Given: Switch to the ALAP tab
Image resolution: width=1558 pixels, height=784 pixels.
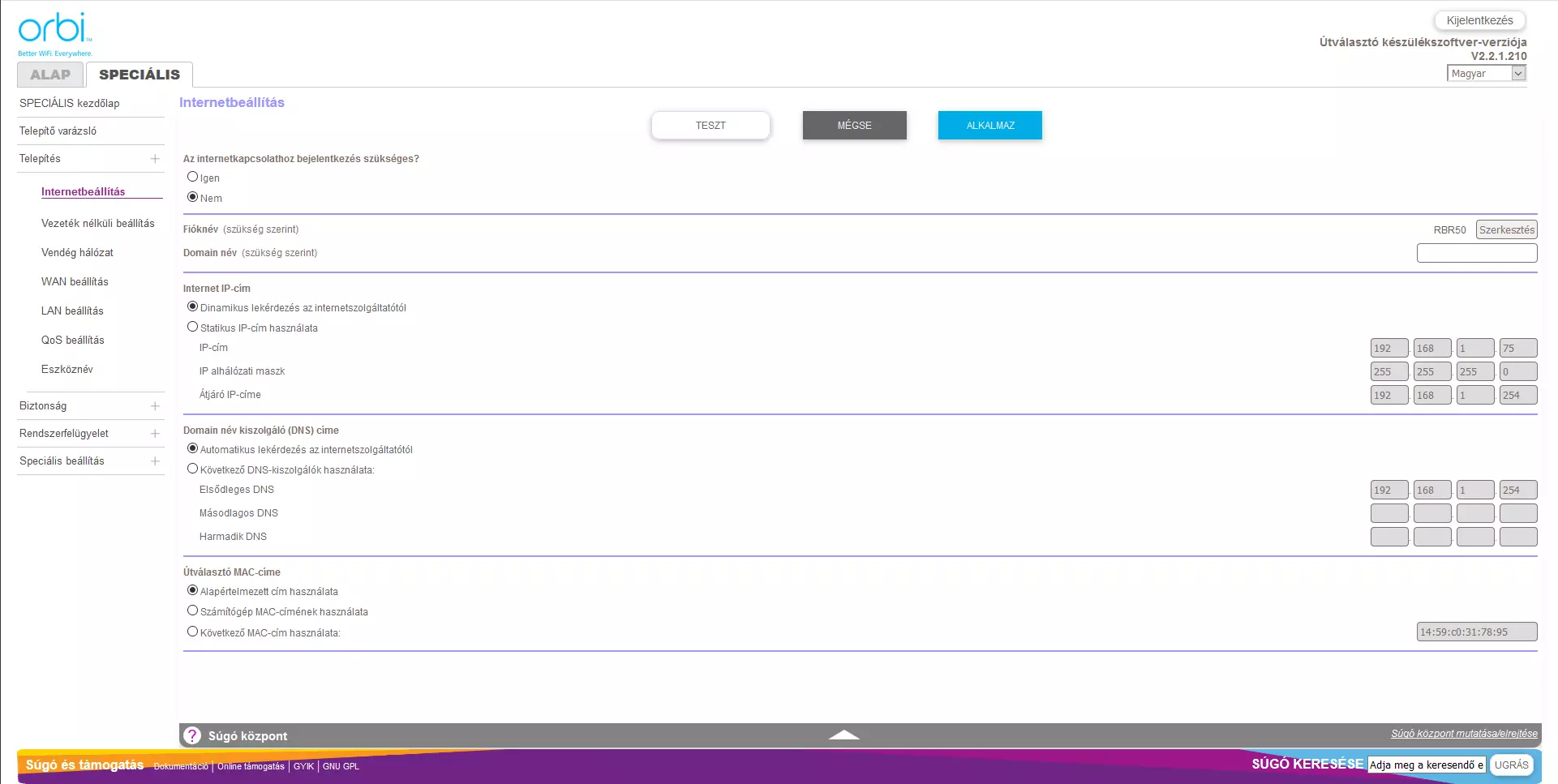Looking at the screenshot, I should (x=50, y=75).
